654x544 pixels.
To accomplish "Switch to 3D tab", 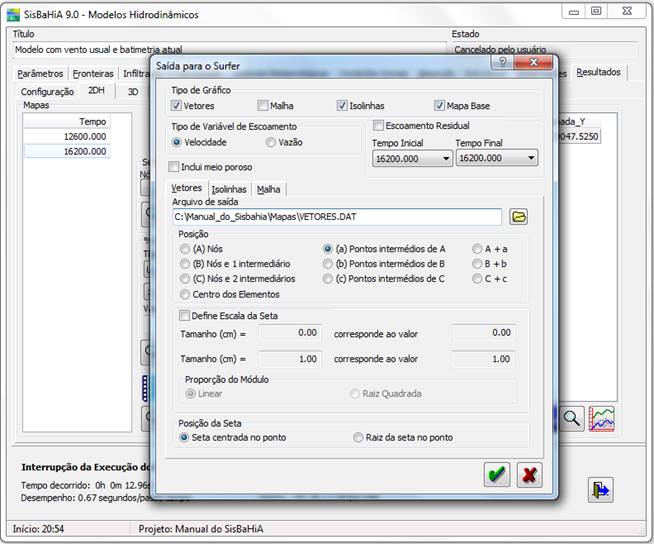I will pos(133,92).
